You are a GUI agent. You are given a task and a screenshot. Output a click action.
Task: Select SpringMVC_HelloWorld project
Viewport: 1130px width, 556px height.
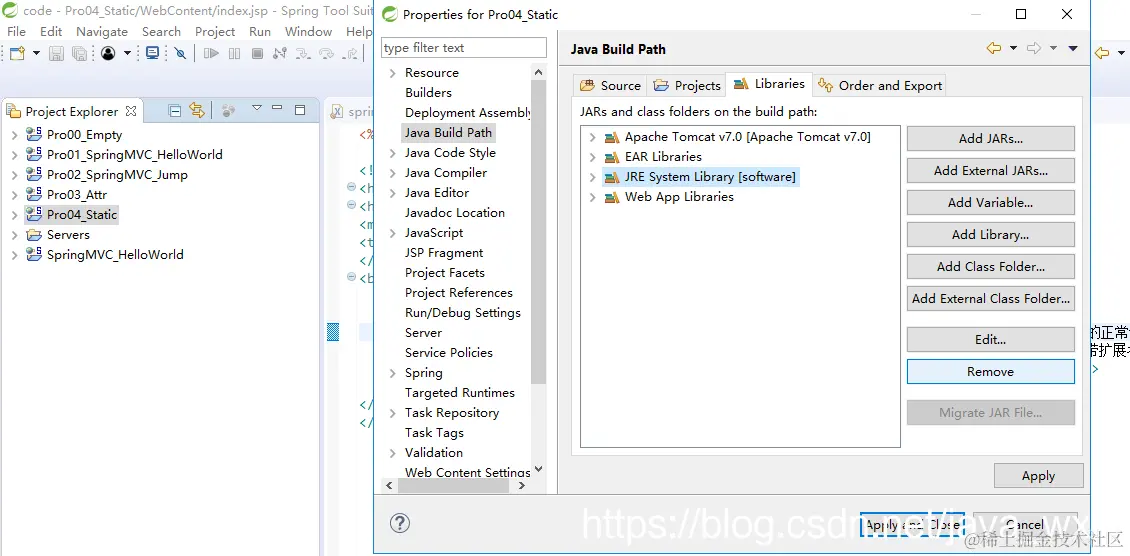coord(115,254)
